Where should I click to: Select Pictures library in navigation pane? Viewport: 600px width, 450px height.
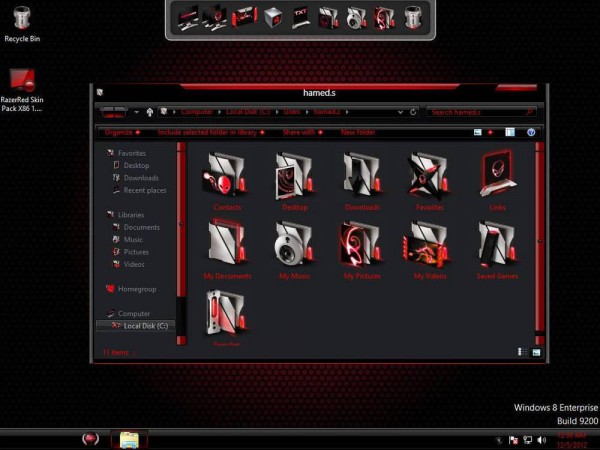click(x=130, y=252)
